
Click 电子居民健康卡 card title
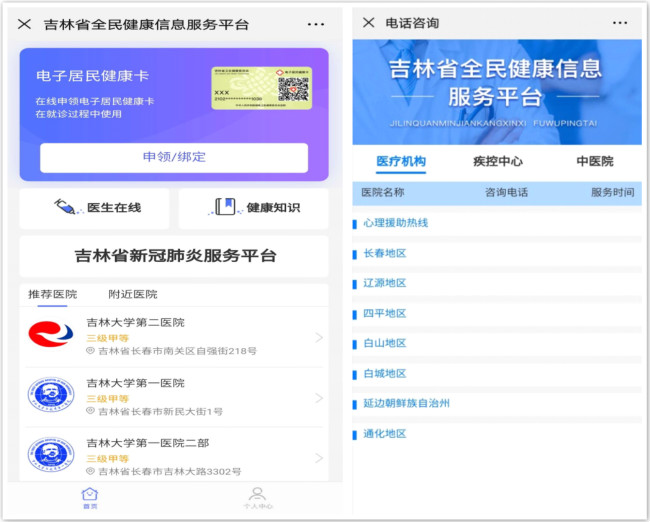(x=92, y=76)
